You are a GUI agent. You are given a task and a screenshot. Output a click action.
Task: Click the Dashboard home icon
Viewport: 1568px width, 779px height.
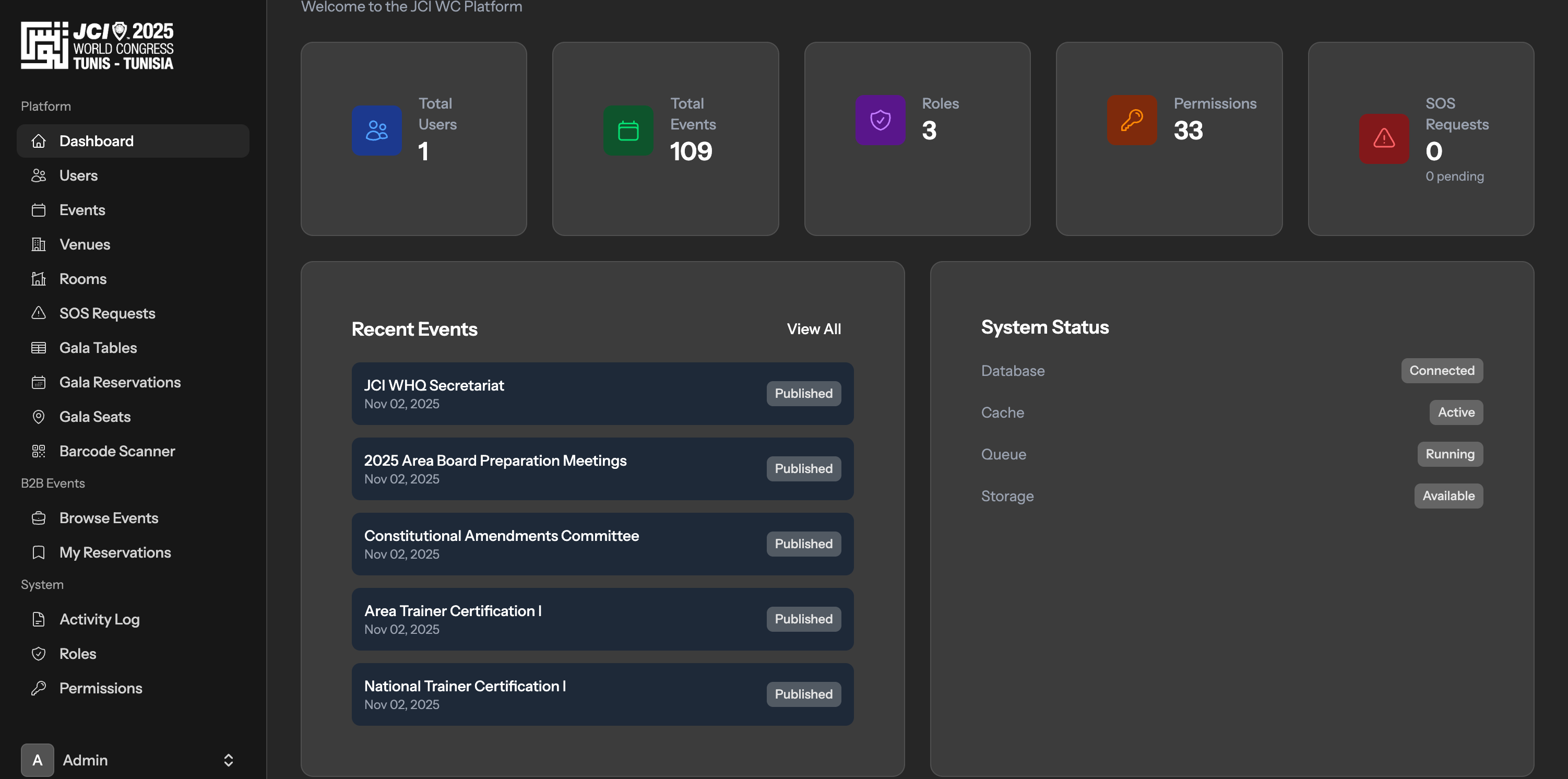coord(38,141)
